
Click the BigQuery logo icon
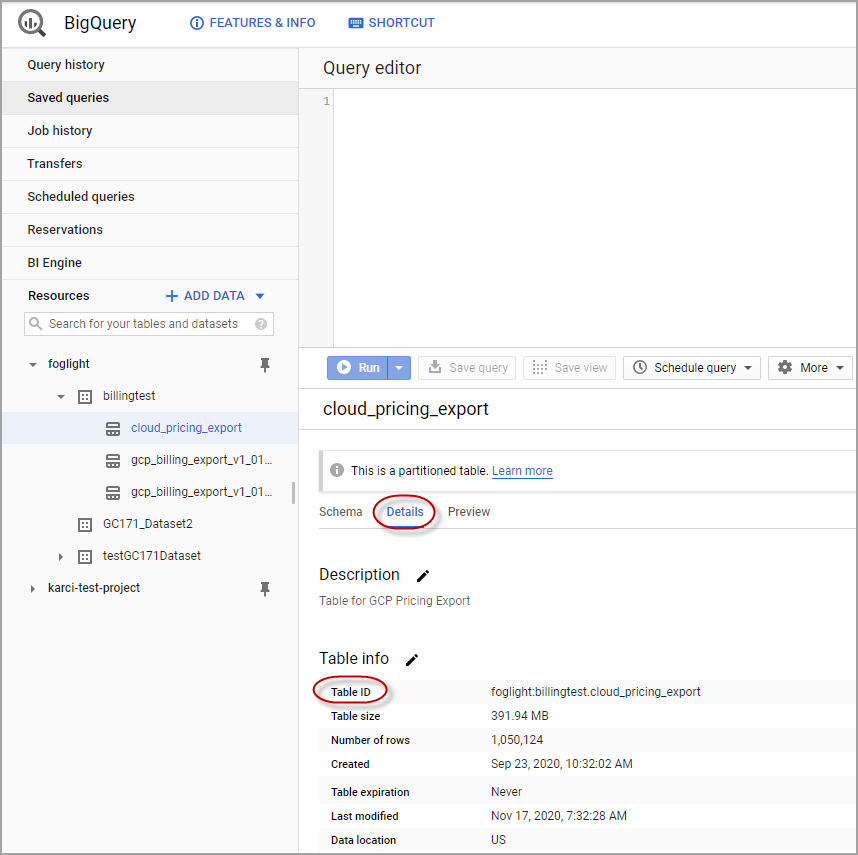32,23
